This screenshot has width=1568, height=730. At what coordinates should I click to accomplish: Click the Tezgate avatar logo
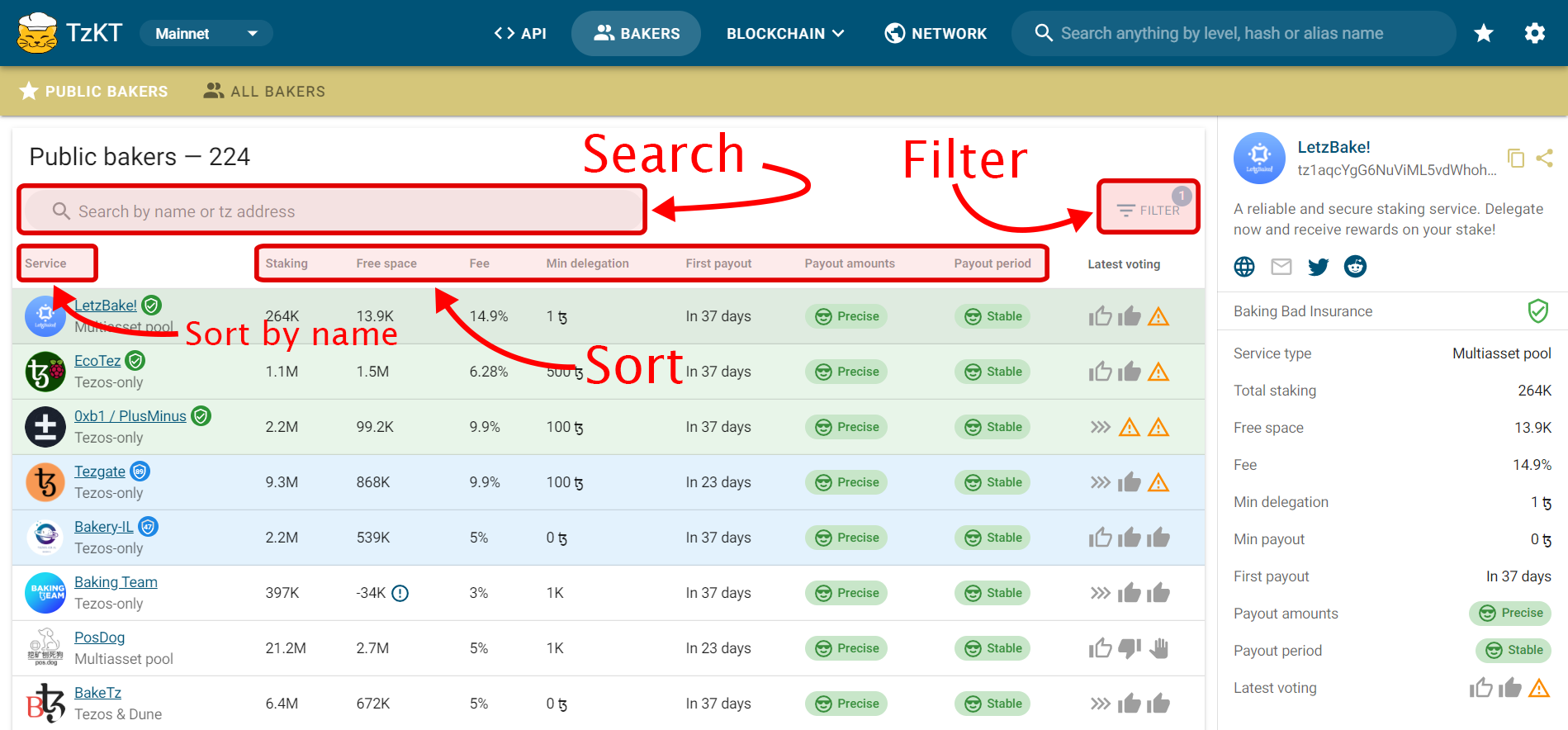point(45,482)
